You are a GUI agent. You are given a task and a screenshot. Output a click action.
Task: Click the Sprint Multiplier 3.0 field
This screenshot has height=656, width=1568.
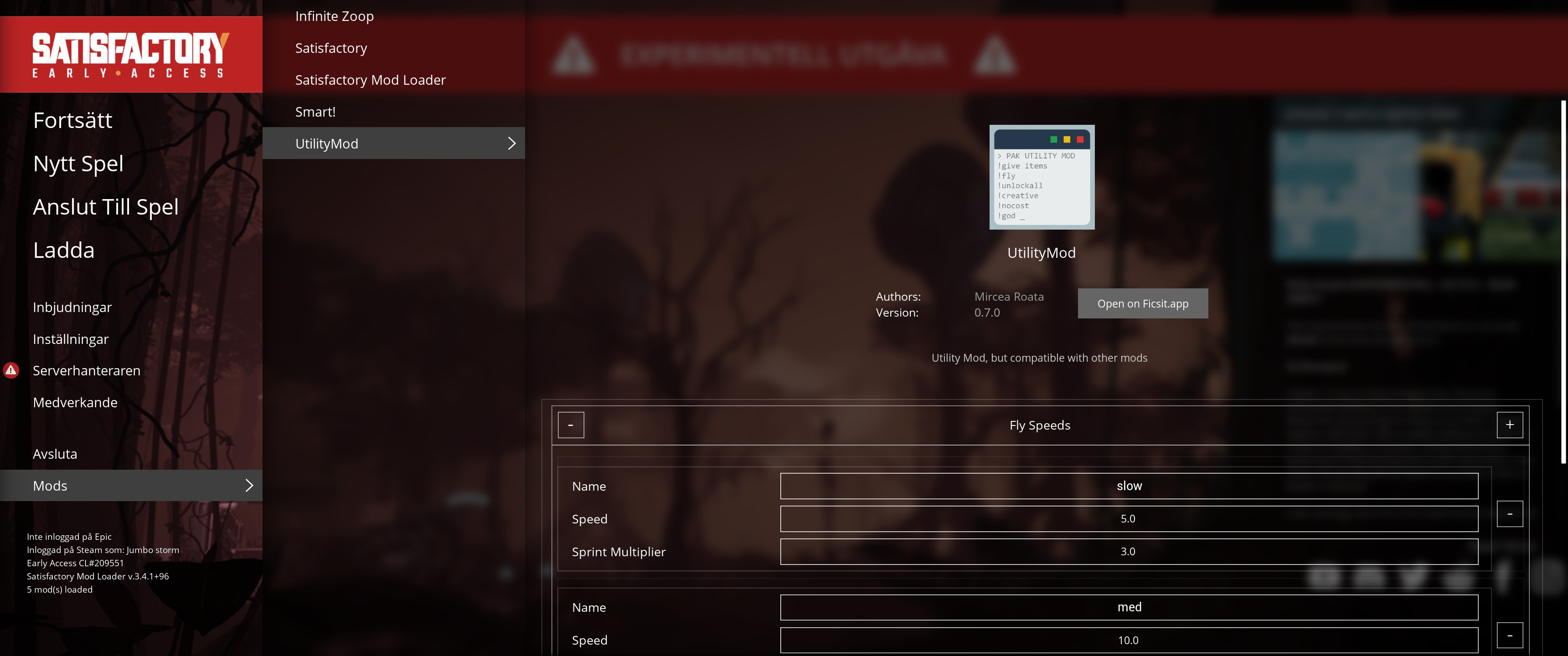point(1129,551)
